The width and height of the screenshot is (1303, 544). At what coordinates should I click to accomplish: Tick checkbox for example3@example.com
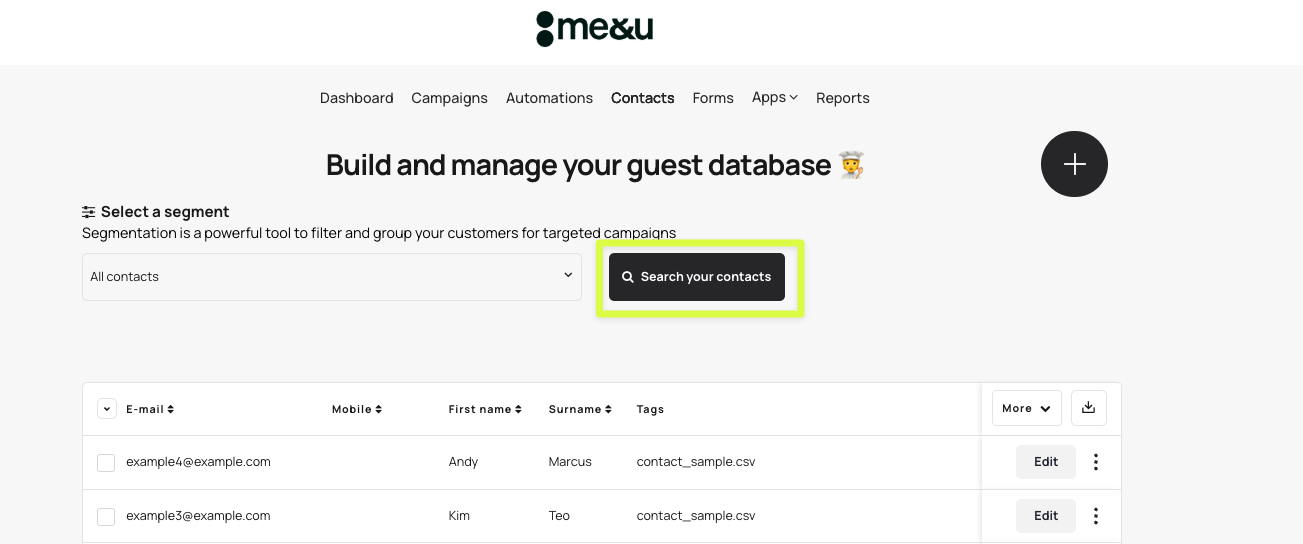coord(106,516)
